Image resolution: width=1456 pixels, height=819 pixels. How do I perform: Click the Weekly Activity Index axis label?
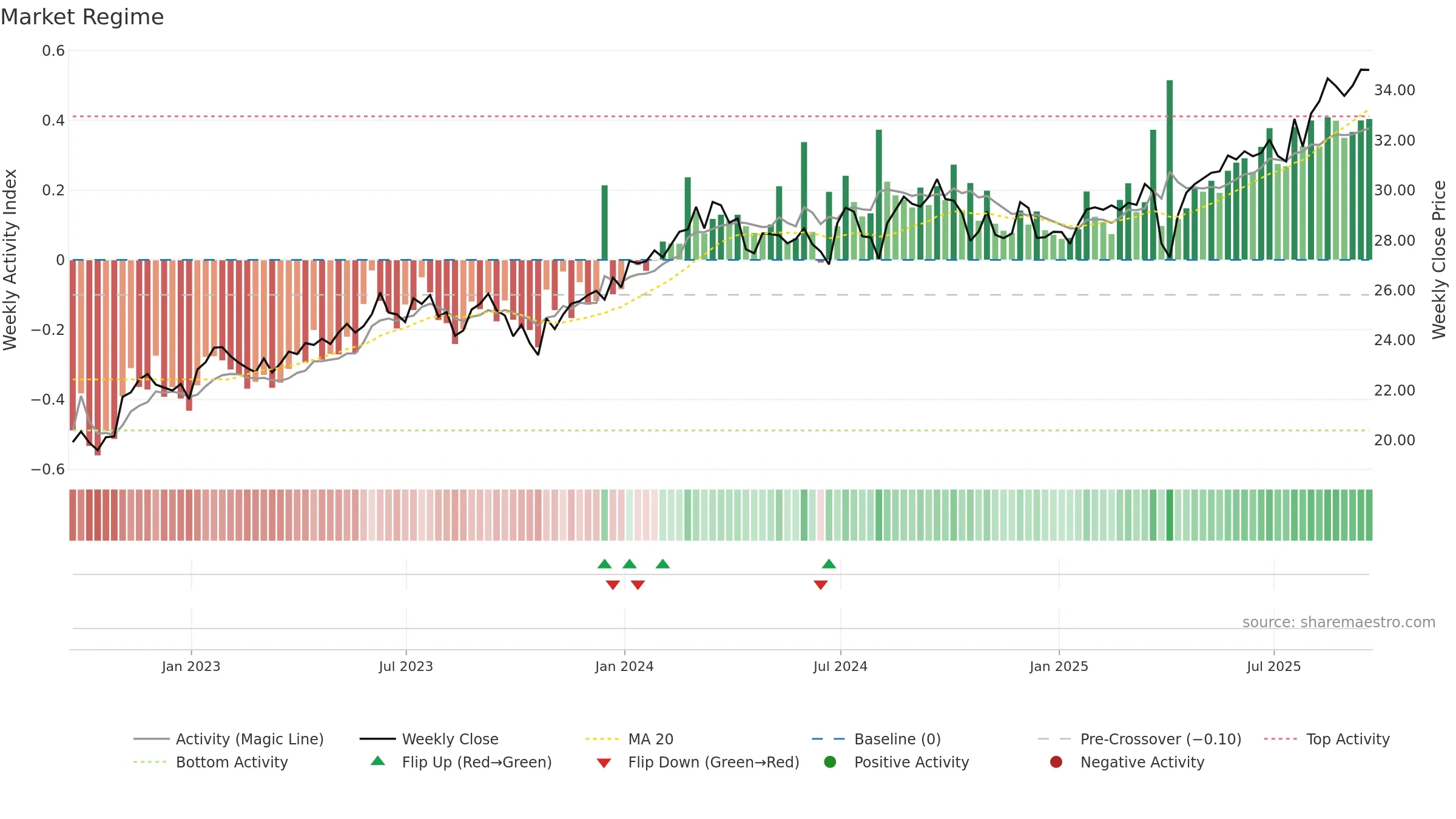point(10,260)
